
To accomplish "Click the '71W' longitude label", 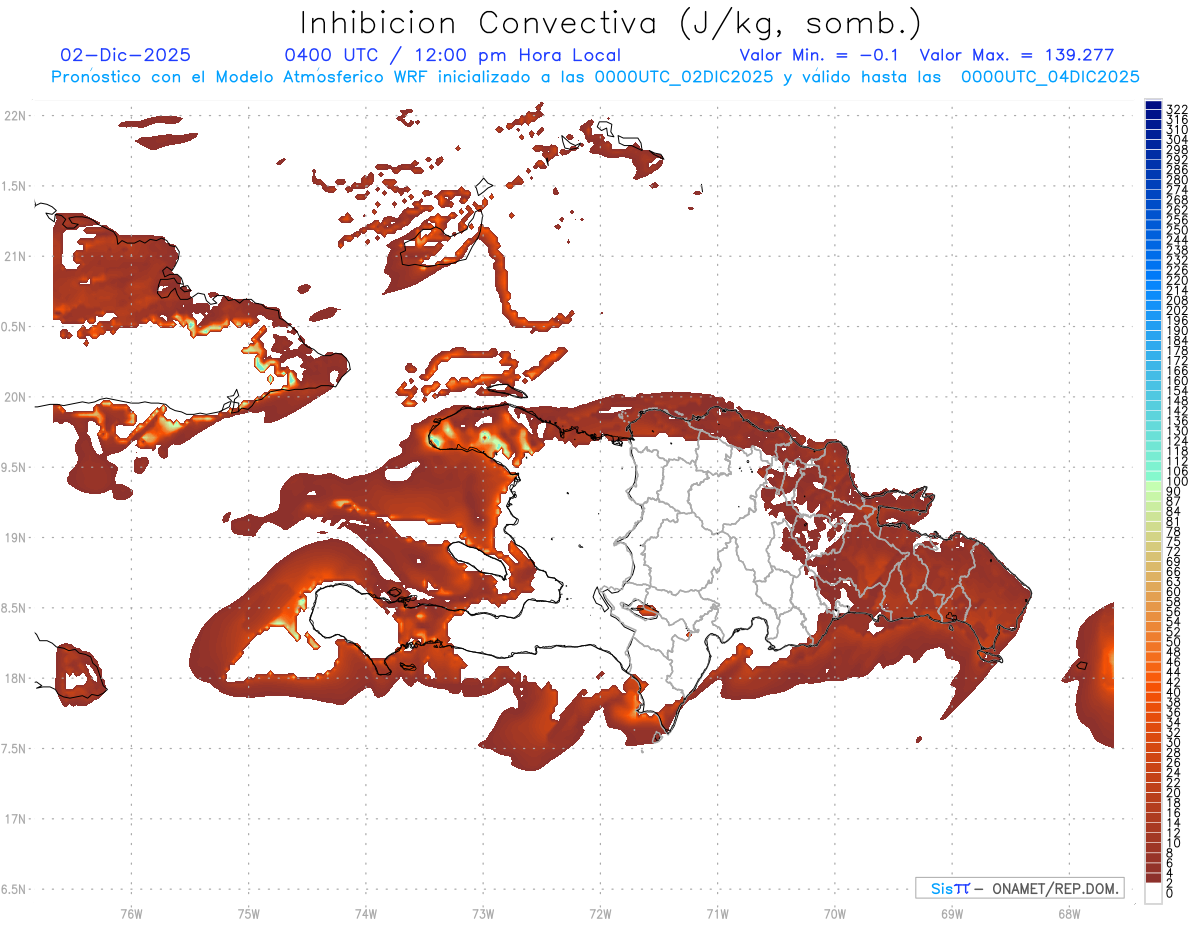I will [717, 913].
